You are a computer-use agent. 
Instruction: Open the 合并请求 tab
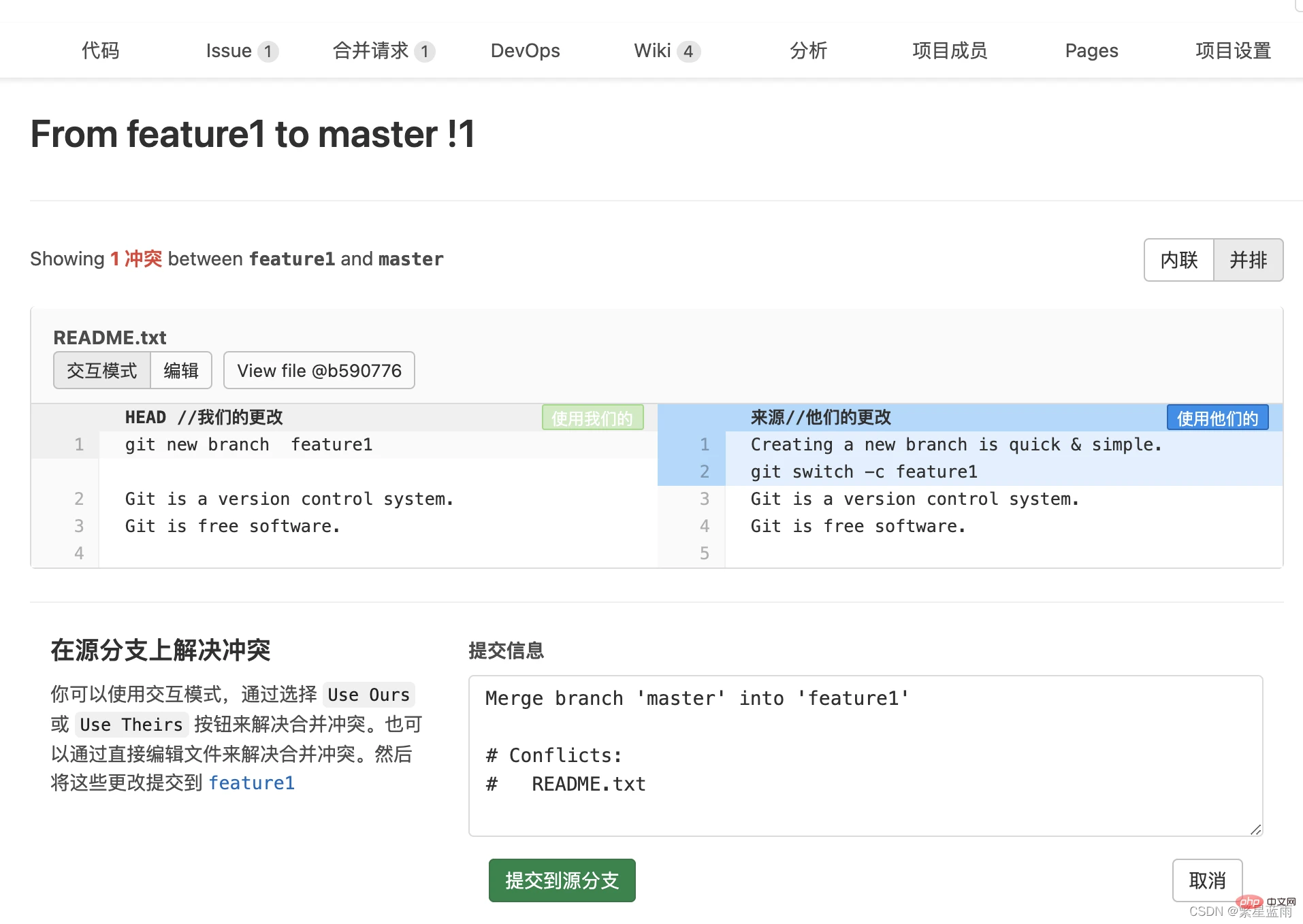pos(383,51)
